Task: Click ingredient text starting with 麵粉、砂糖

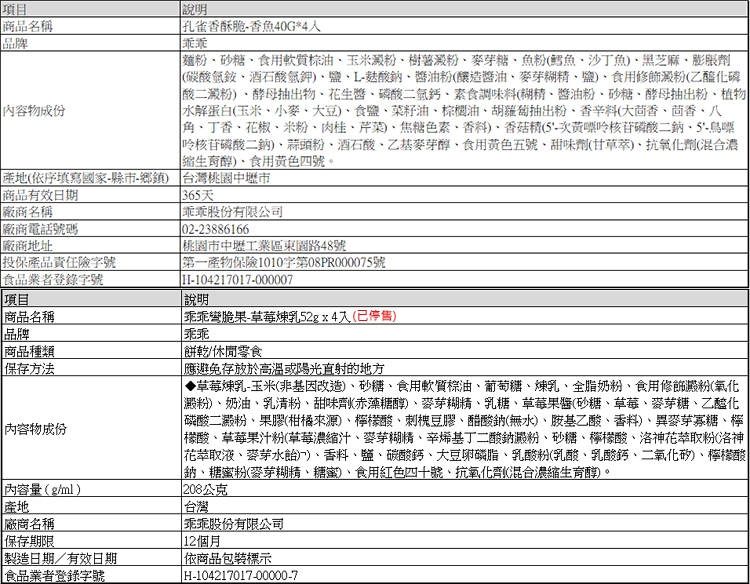Action: (463, 110)
